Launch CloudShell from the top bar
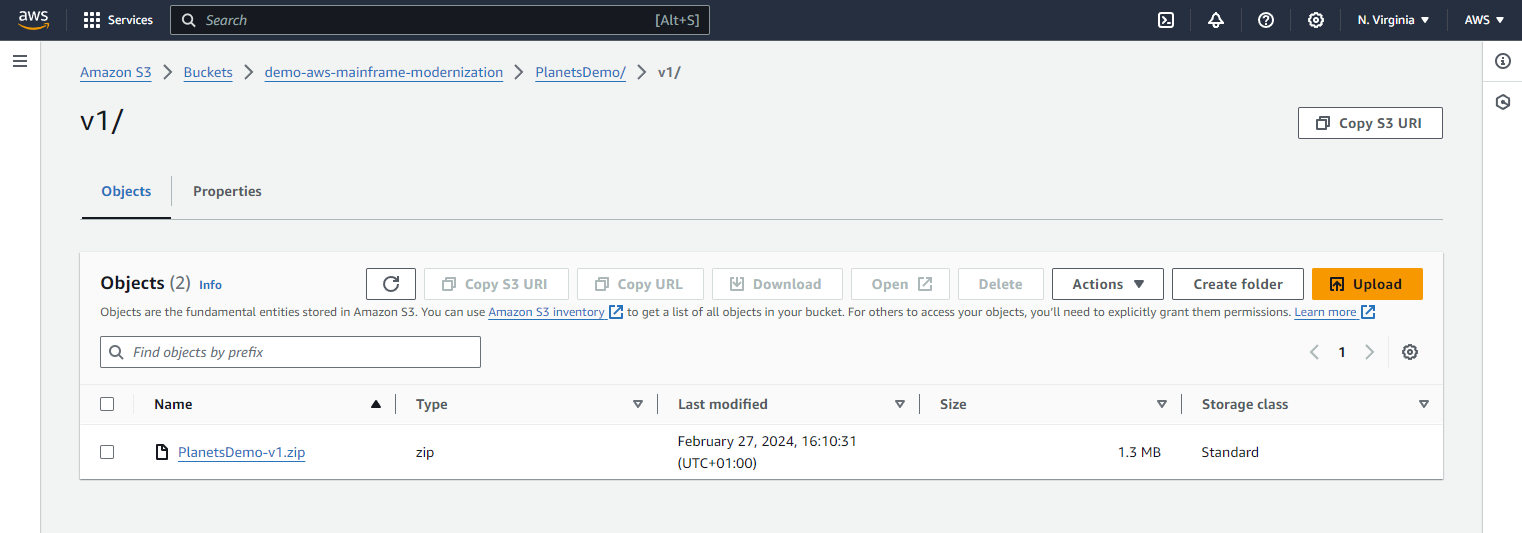This screenshot has height=533, width=1522. pyautogui.click(x=1166, y=20)
